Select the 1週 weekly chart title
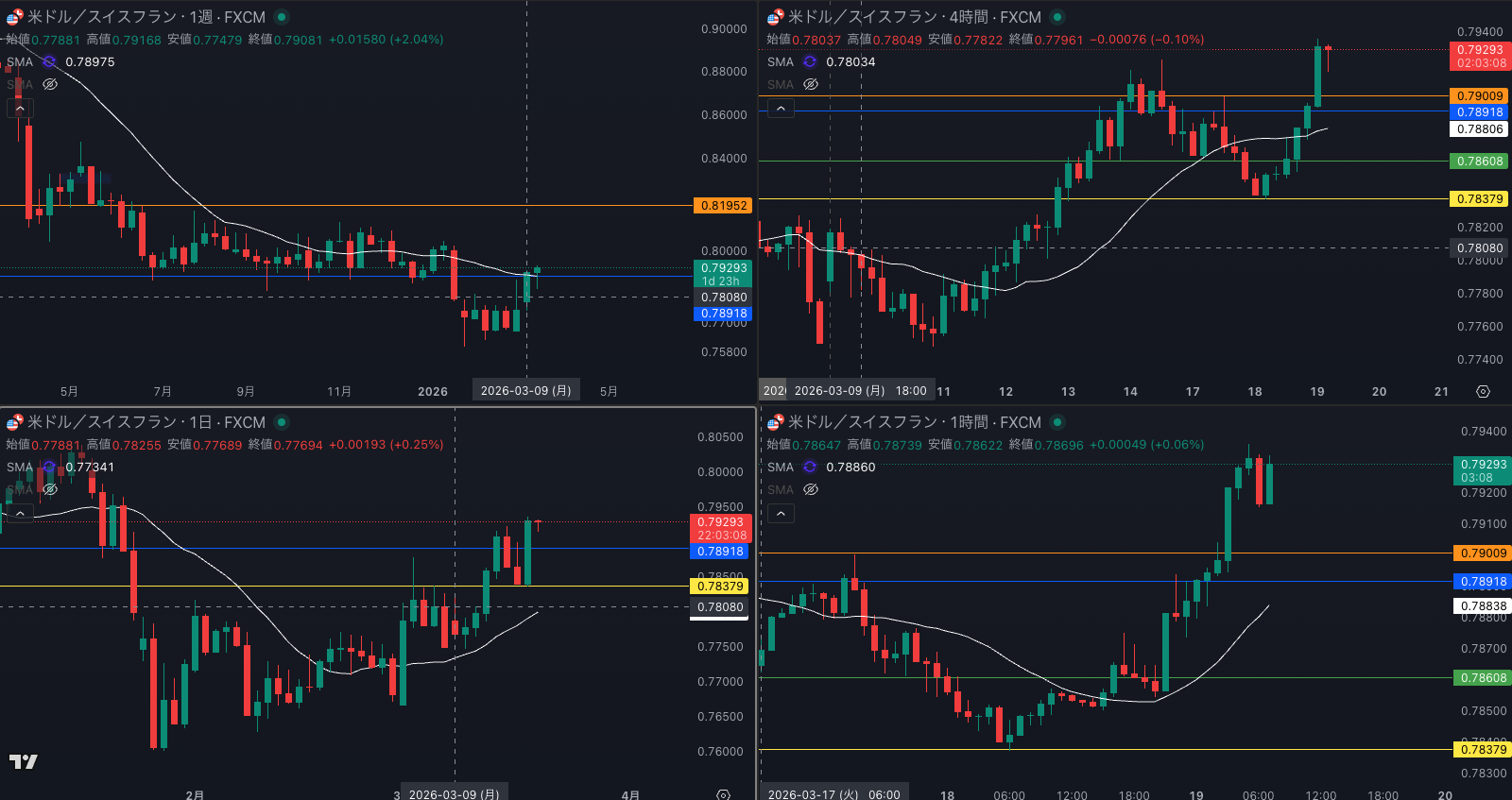 pos(146,17)
